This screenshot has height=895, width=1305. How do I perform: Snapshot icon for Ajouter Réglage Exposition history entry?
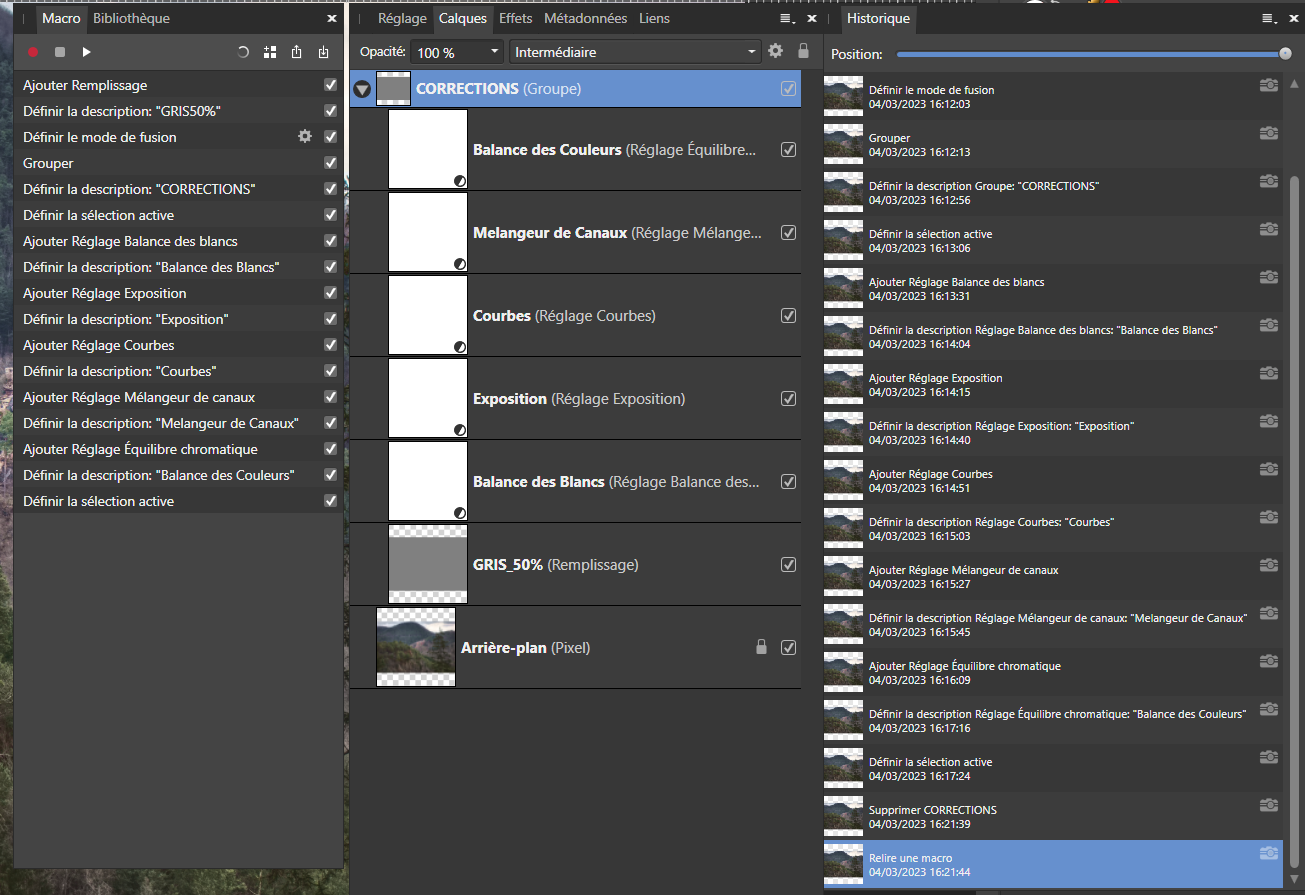click(1269, 373)
